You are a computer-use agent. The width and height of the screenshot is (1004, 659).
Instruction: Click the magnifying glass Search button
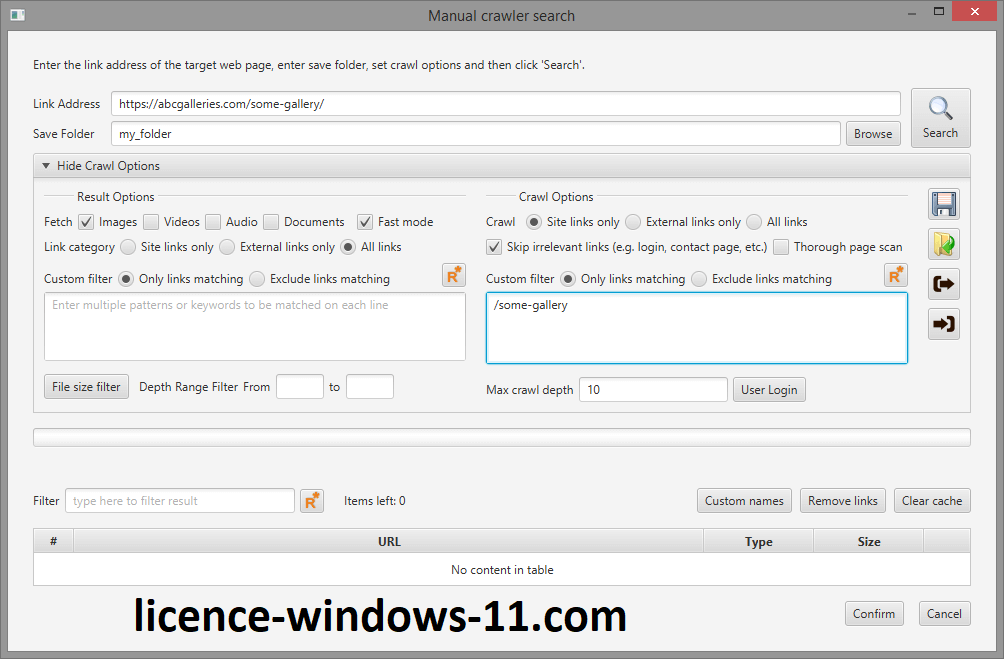pos(940,118)
